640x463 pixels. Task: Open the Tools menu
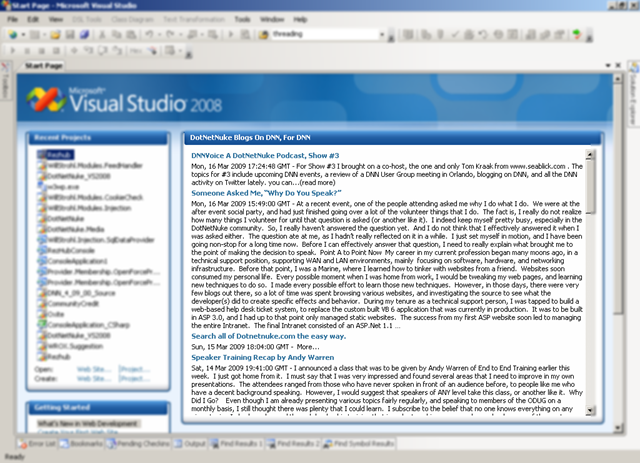[242, 19]
